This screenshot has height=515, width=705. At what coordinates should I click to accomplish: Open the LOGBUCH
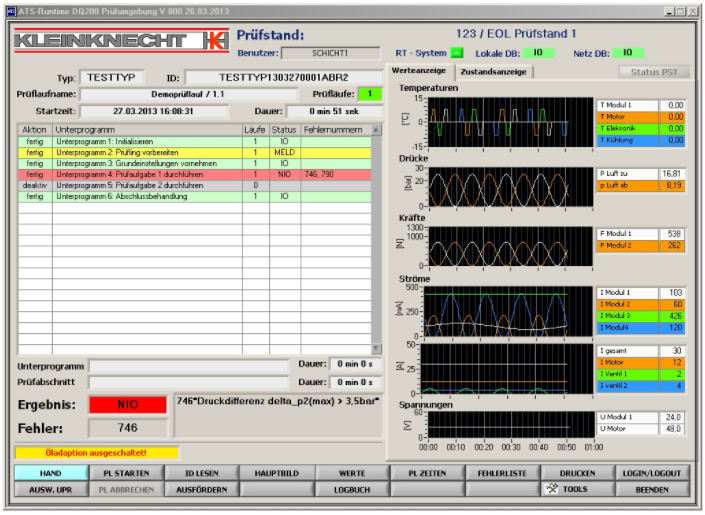tap(352, 489)
